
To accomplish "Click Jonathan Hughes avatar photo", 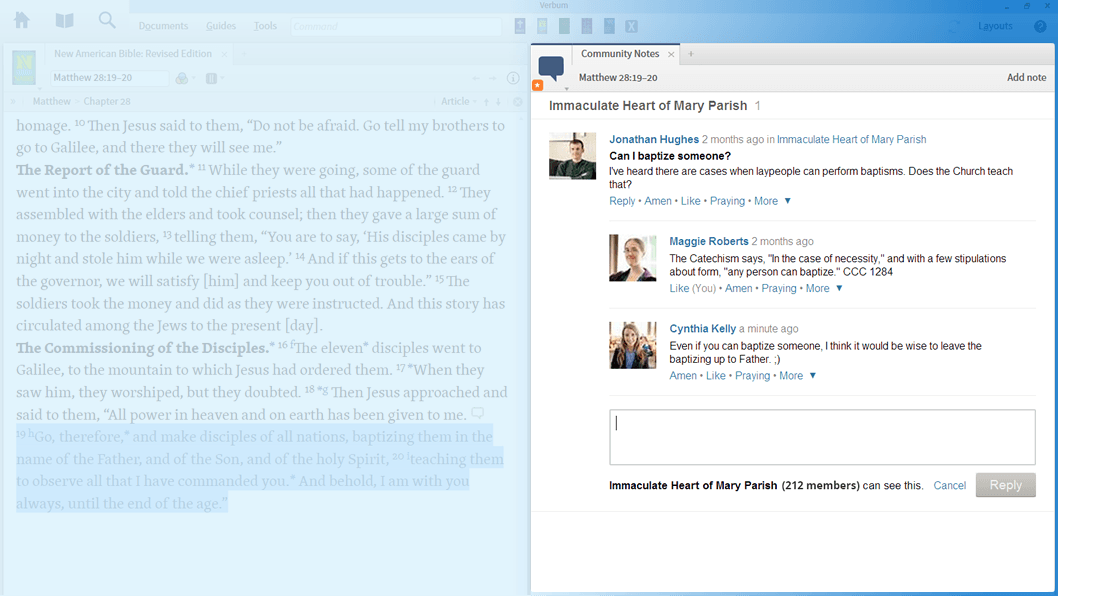I will pyautogui.click(x=572, y=156).
